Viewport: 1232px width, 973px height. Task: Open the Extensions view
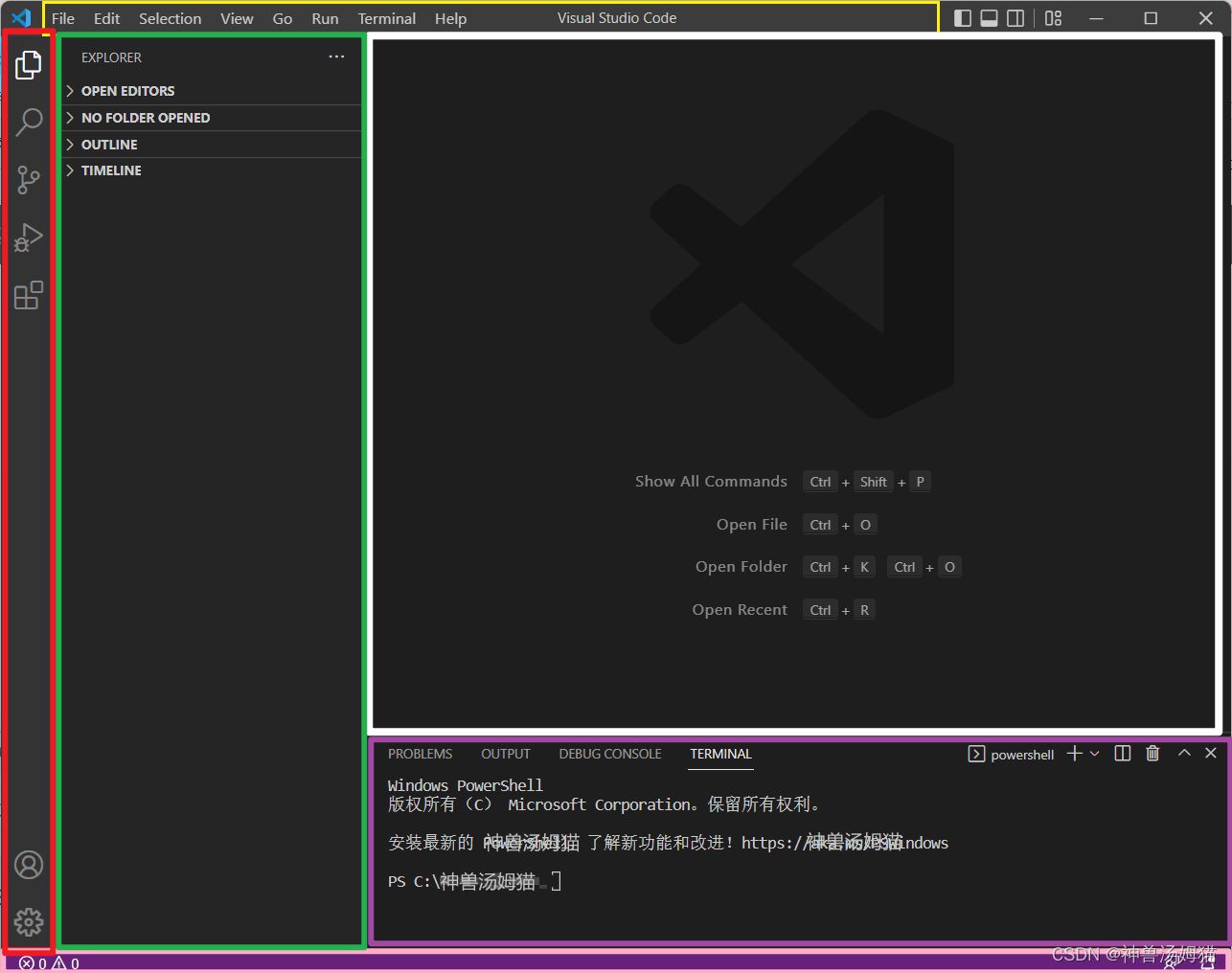29,295
